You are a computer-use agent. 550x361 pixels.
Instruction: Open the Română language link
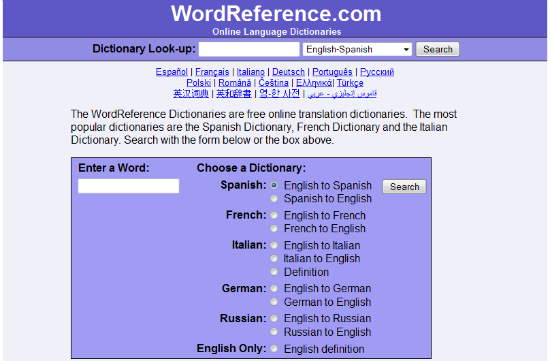coord(235,83)
